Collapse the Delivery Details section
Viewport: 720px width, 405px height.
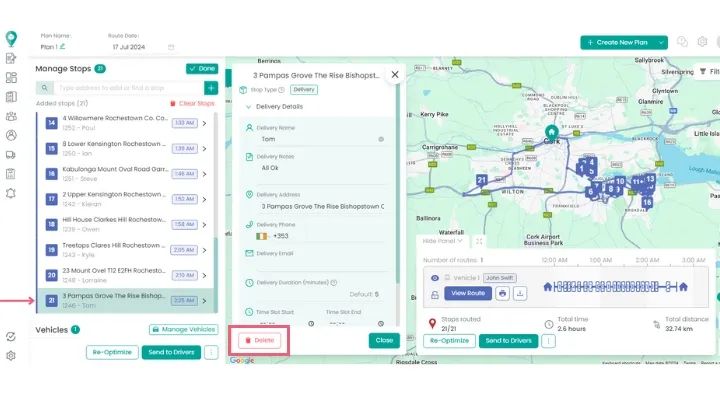pos(248,106)
